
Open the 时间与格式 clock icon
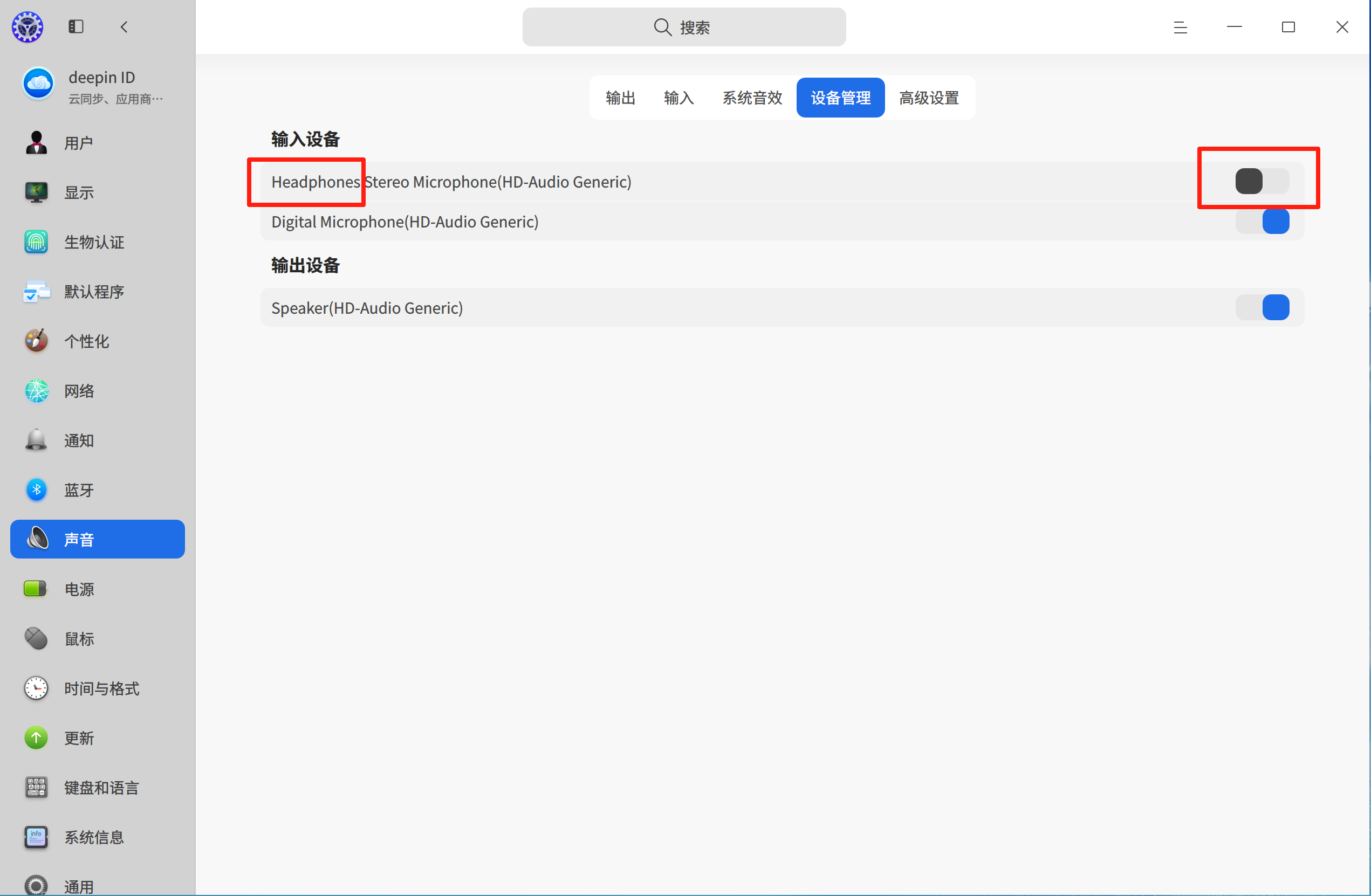click(x=36, y=688)
